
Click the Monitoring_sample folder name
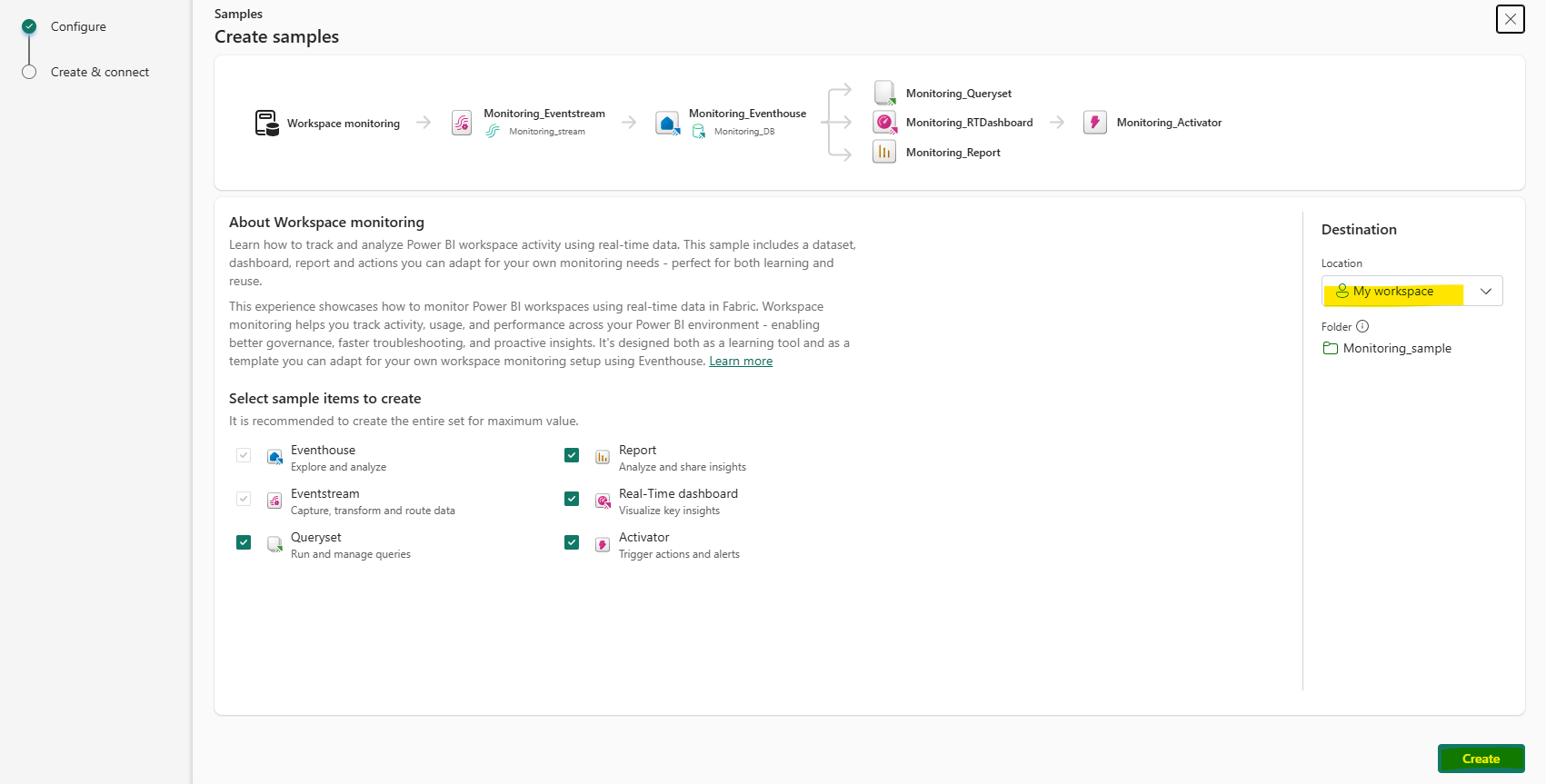tap(1397, 348)
